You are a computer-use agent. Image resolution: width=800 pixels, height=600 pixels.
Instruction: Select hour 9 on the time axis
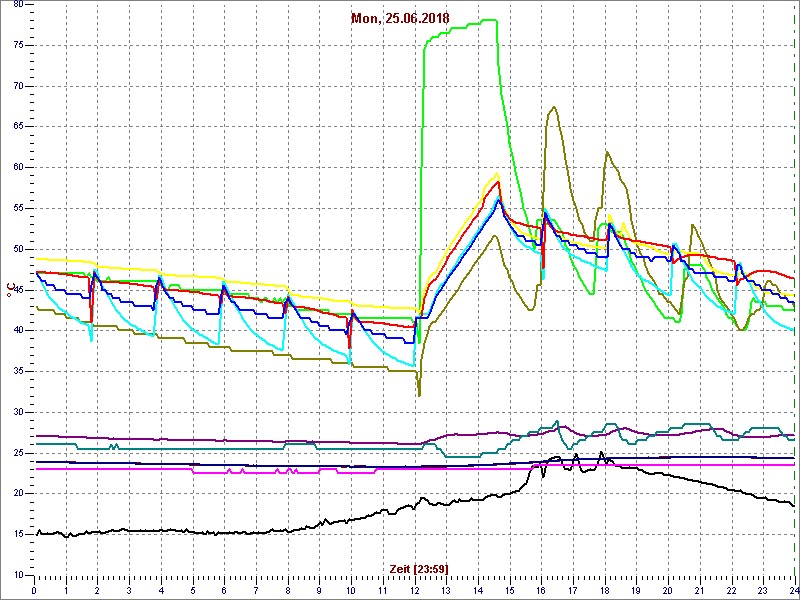tap(319, 590)
